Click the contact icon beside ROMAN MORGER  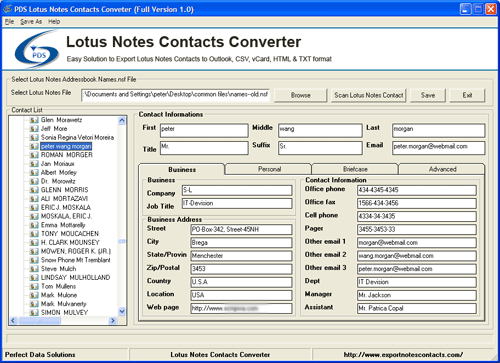(x=34, y=155)
